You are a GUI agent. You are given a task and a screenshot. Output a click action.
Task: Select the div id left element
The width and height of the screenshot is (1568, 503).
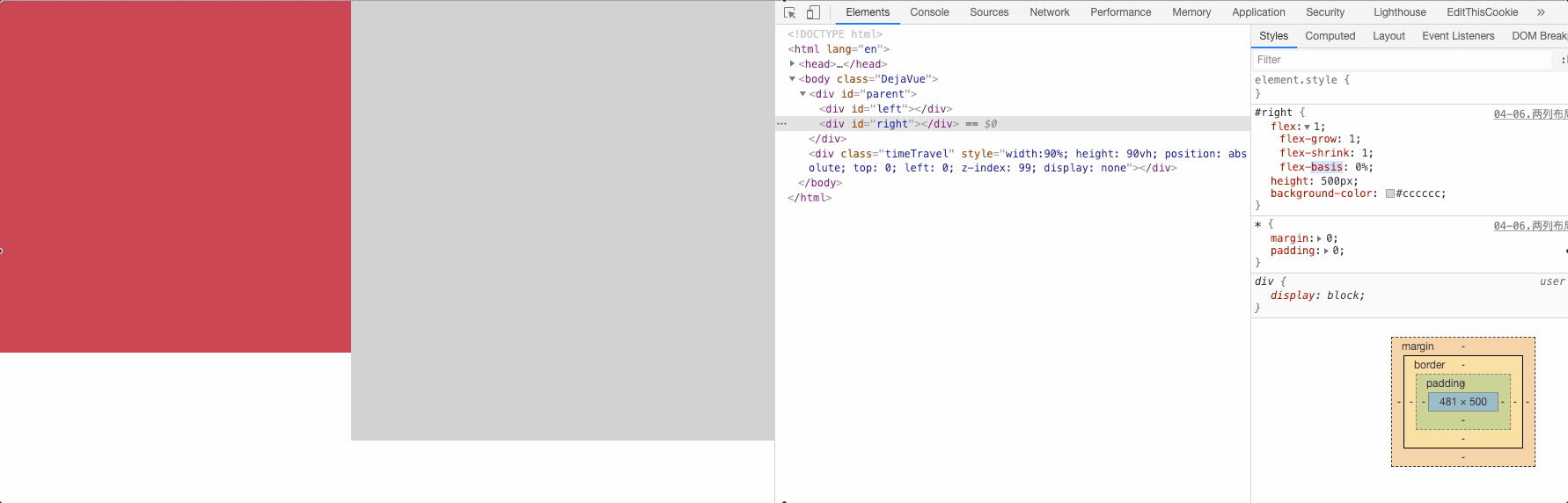[885, 109]
